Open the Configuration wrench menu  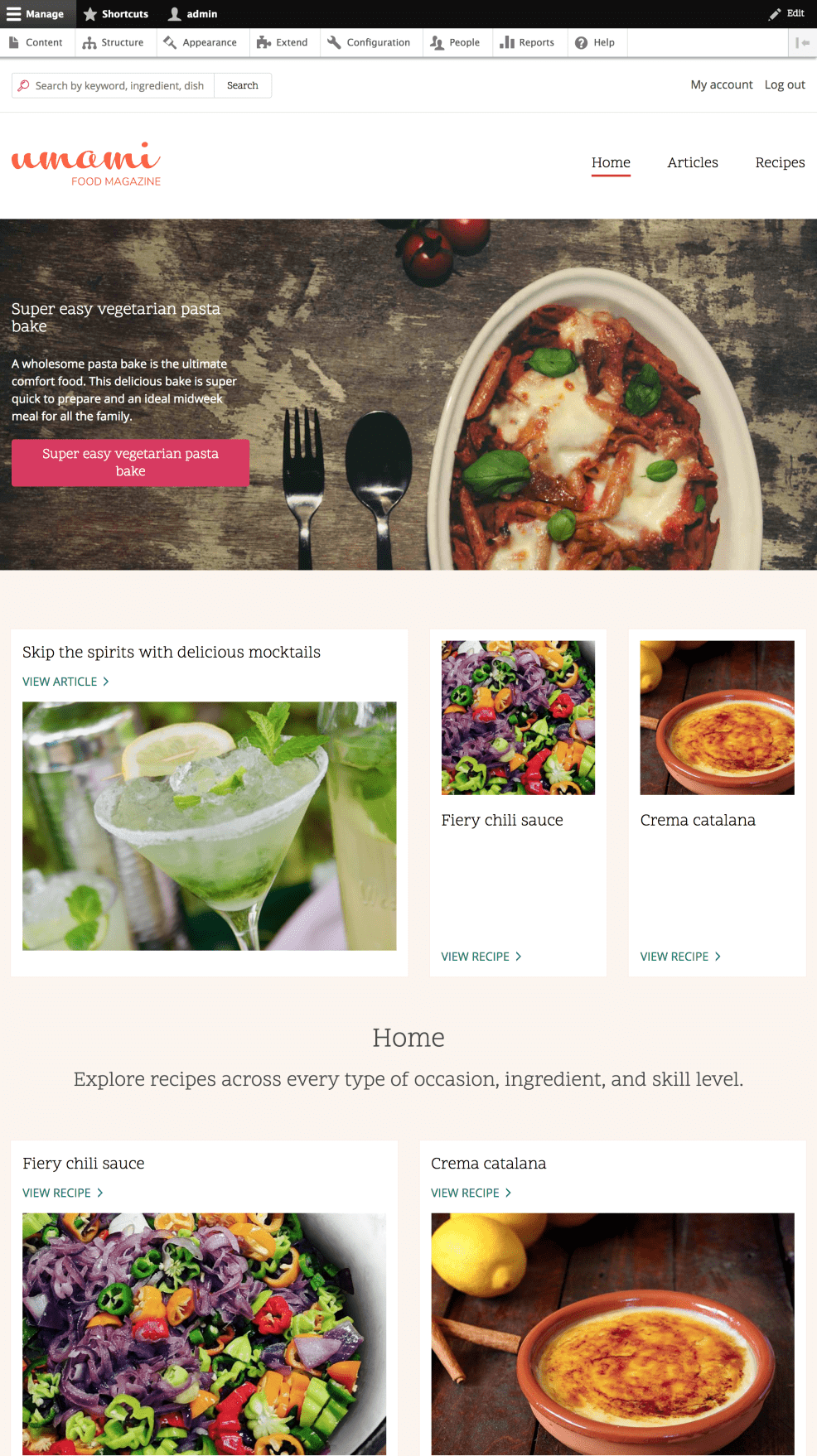tap(370, 42)
